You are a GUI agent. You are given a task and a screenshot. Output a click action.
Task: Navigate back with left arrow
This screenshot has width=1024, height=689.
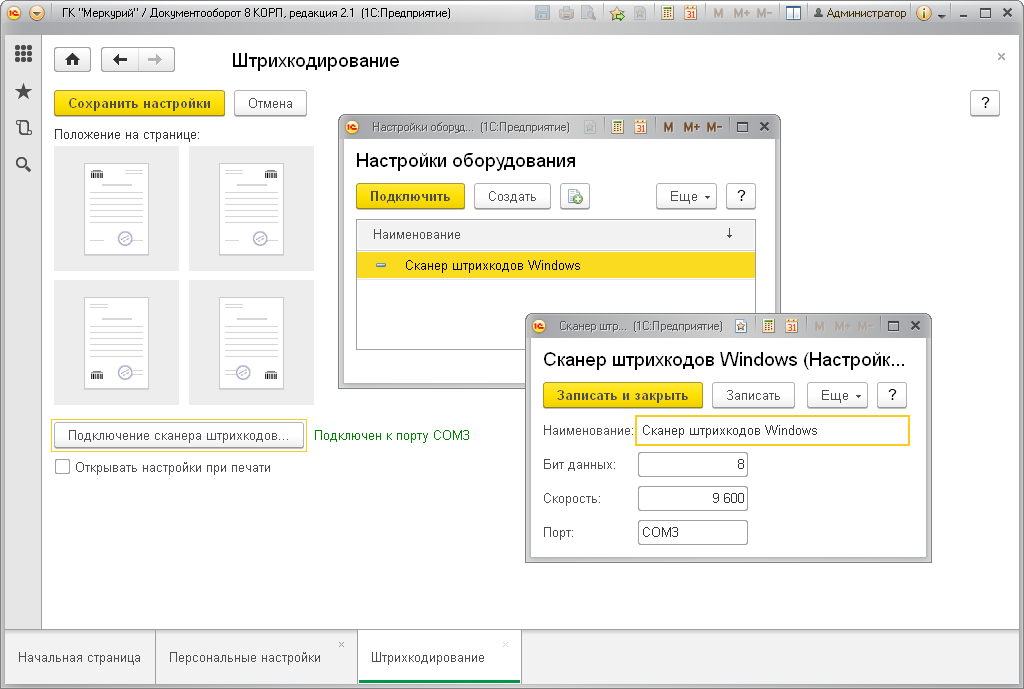point(120,60)
